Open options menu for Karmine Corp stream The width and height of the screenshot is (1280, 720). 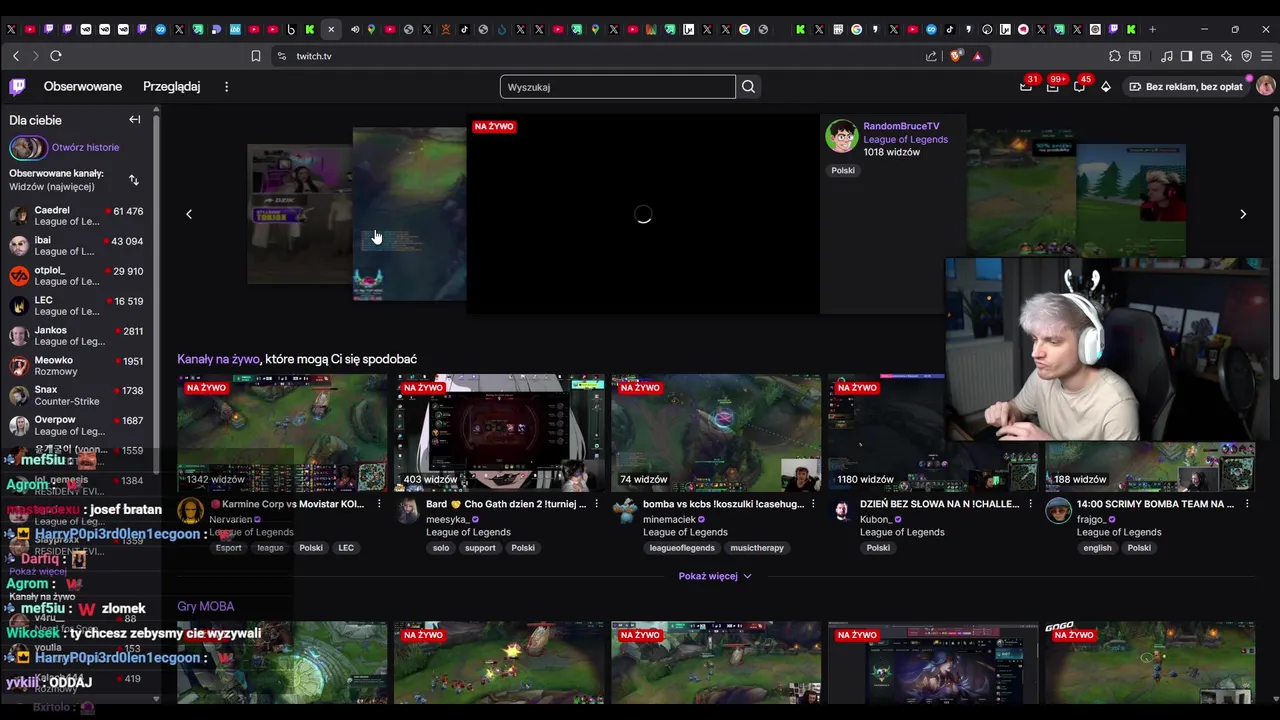pyautogui.click(x=379, y=504)
